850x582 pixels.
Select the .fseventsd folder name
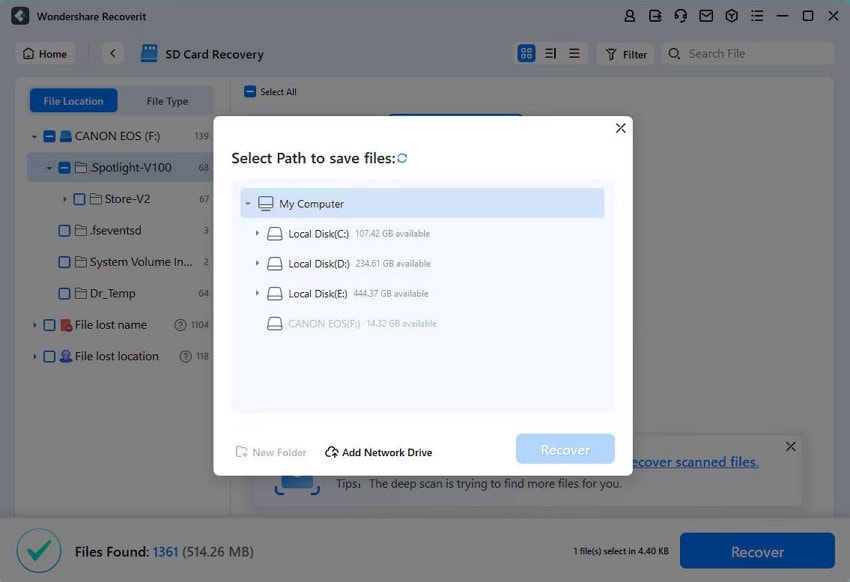[115, 230]
